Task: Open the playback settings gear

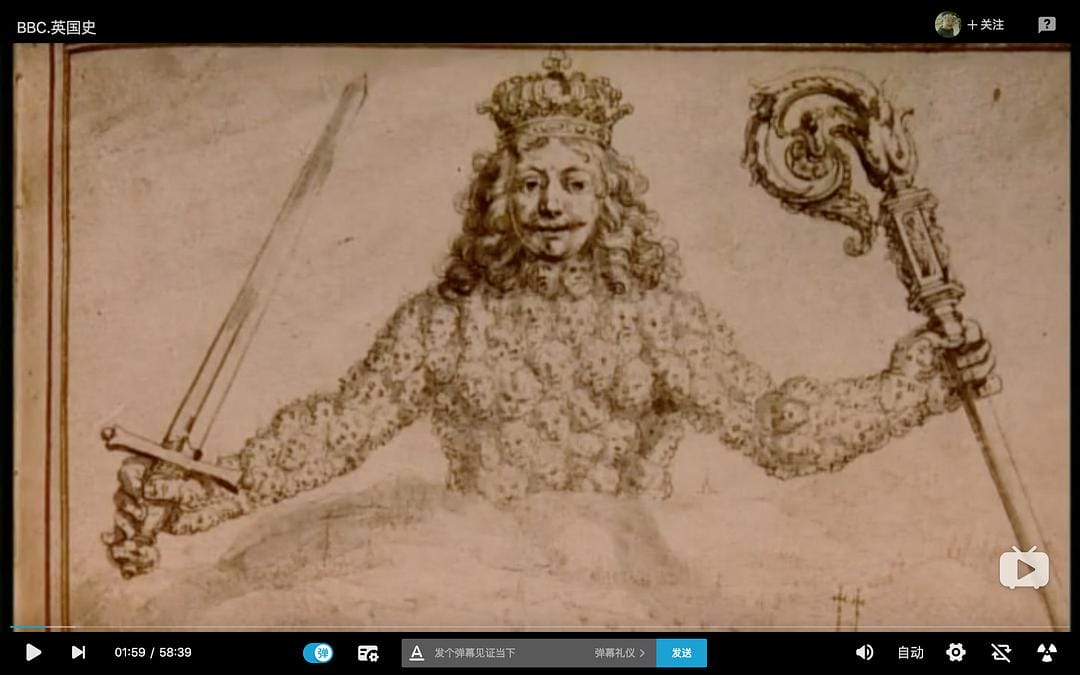Action: coord(955,652)
